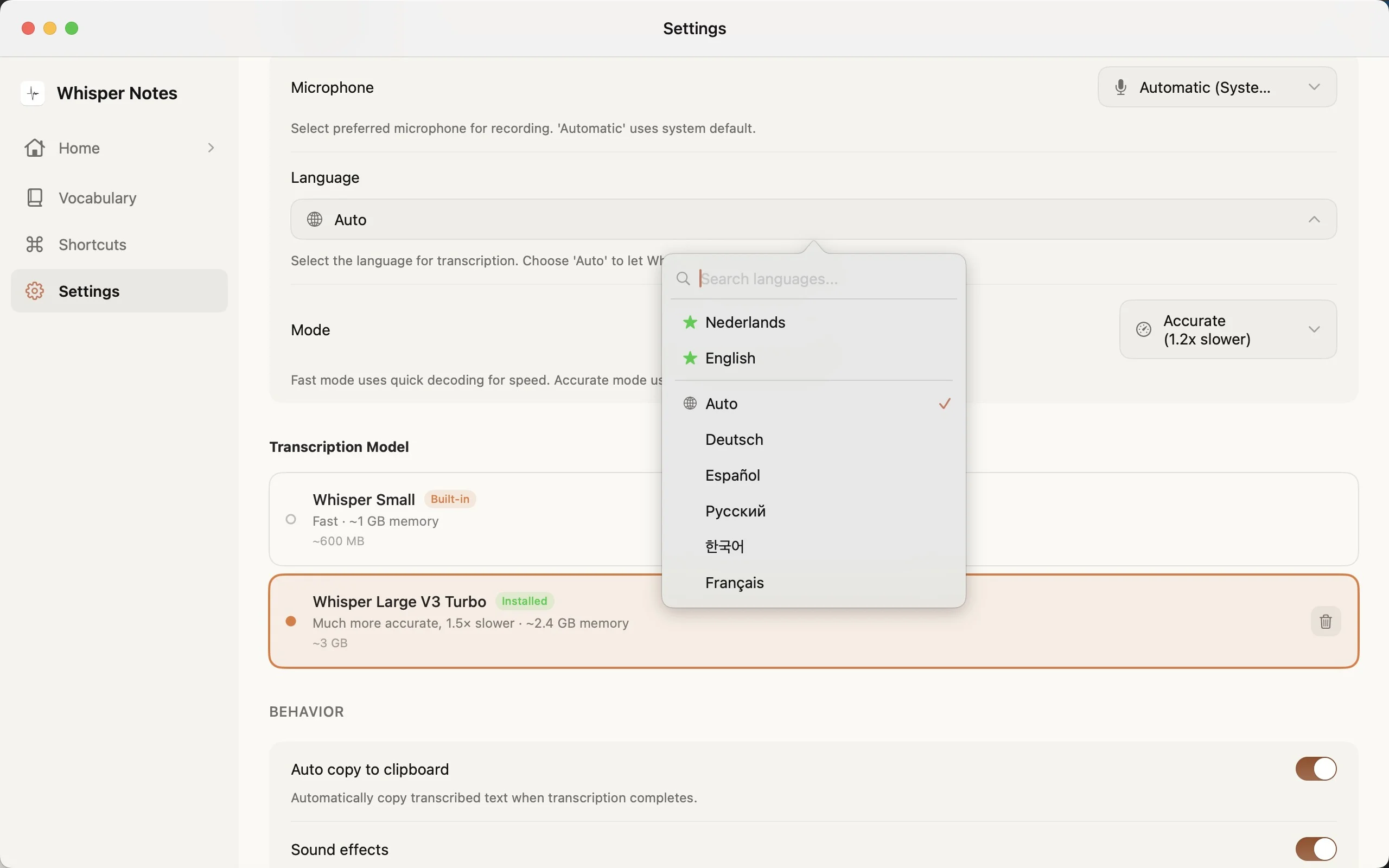1389x868 pixels.
Task: Click the star next to Nederlands
Action: pyautogui.click(x=690, y=322)
